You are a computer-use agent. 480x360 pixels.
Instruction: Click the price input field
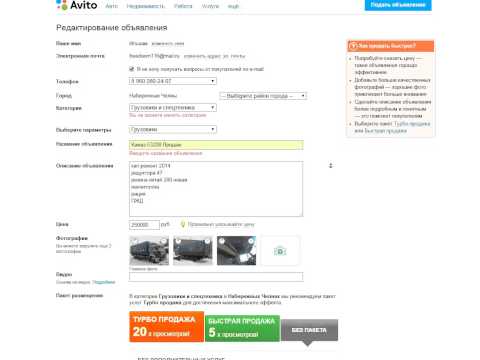pyautogui.click(x=144, y=225)
